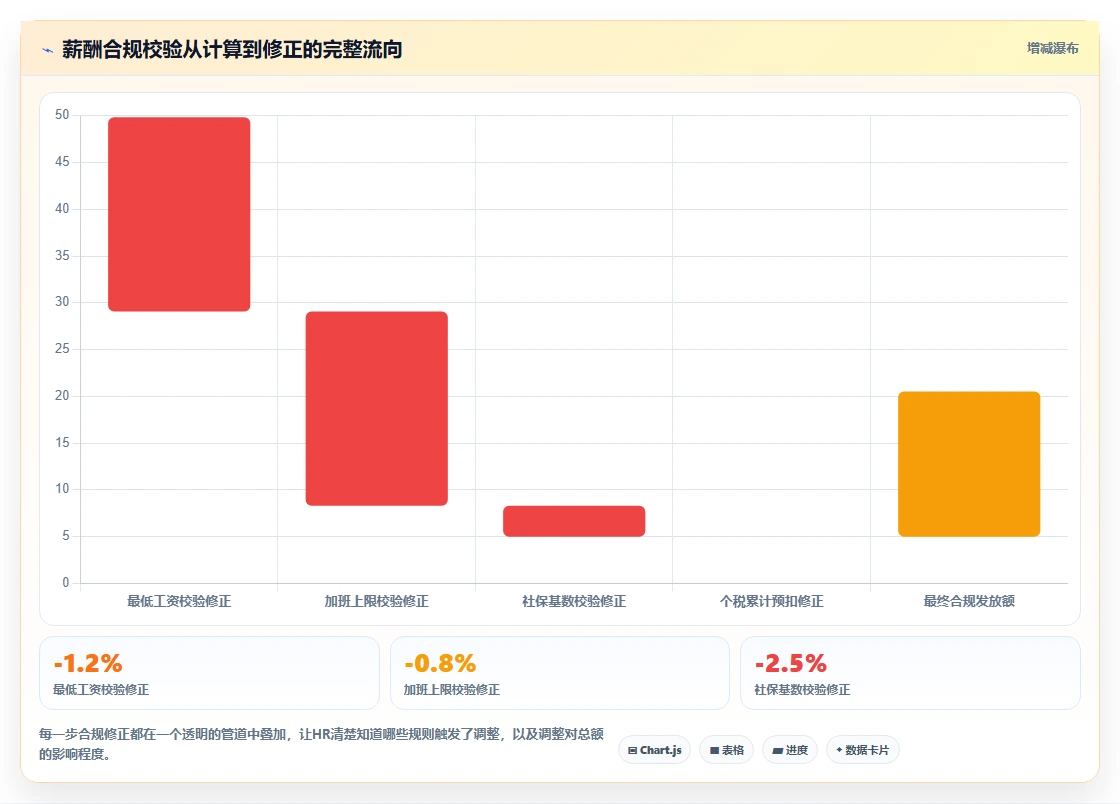1120x804 pixels.
Task: Click x-axis label 个税累计预扣修正
Action: [x=771, y=601]
